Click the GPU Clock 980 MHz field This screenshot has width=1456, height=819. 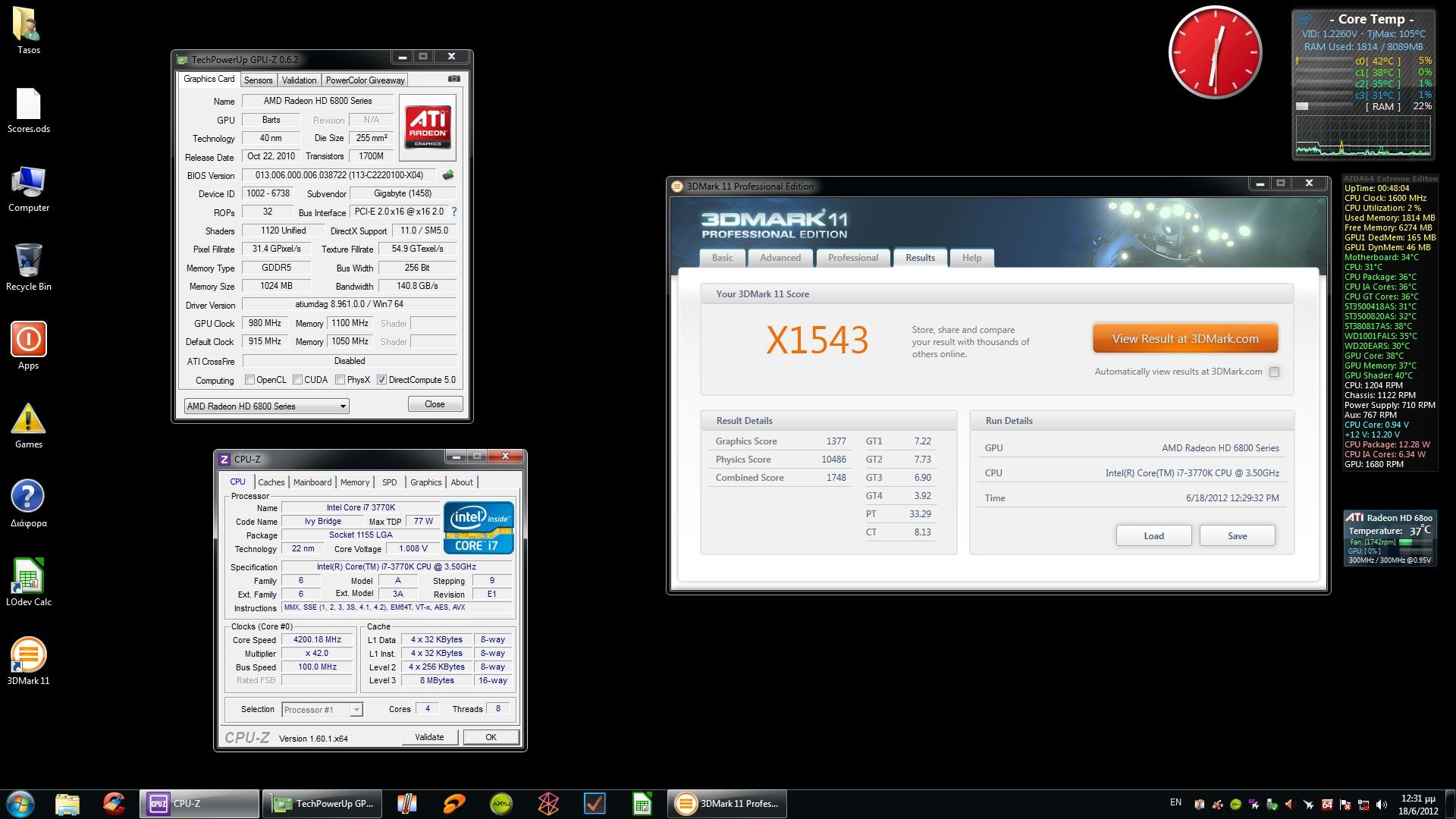pyautogui.click(x=265, y=323)
